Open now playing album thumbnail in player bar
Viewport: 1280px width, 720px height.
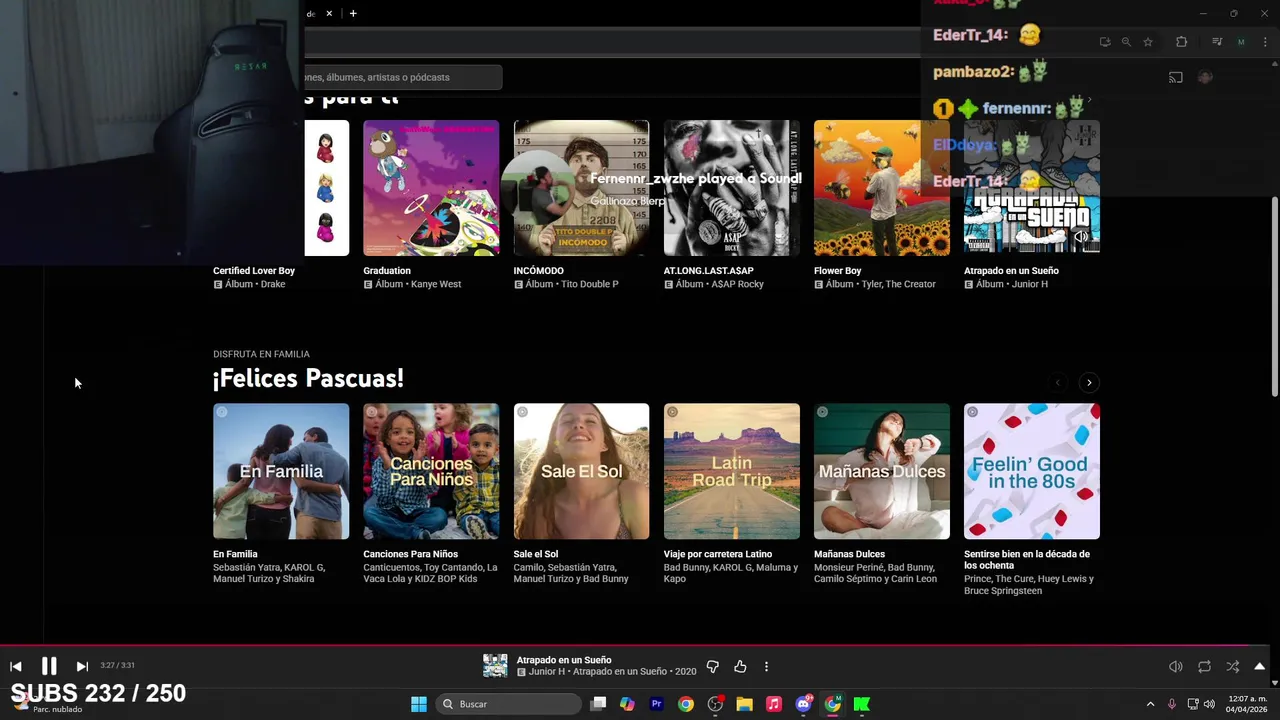[x=495, y=666]
